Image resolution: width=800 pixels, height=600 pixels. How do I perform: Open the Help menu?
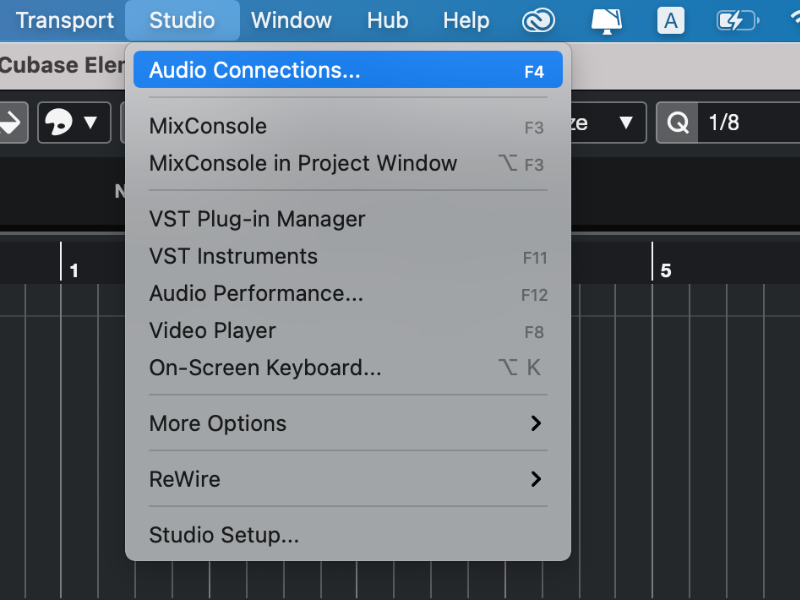(x=466, y=20)
